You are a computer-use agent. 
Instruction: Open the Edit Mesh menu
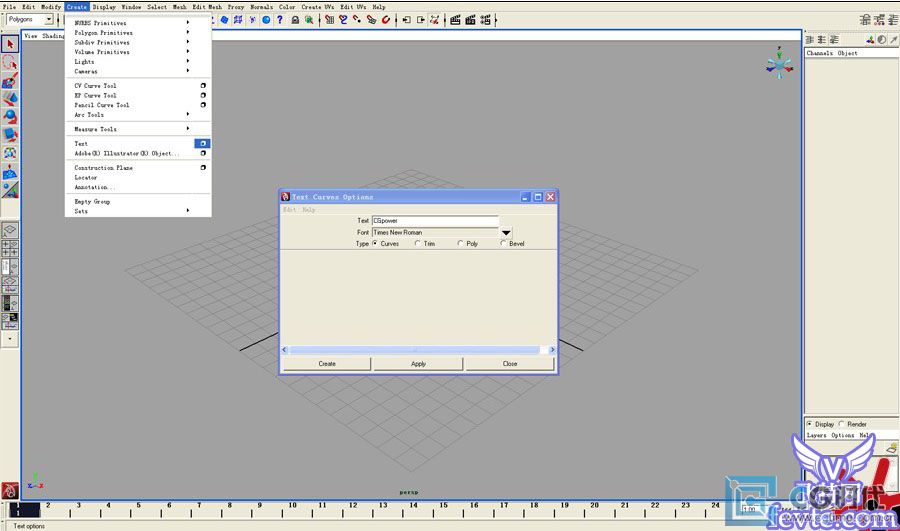[x=207, y=7]
